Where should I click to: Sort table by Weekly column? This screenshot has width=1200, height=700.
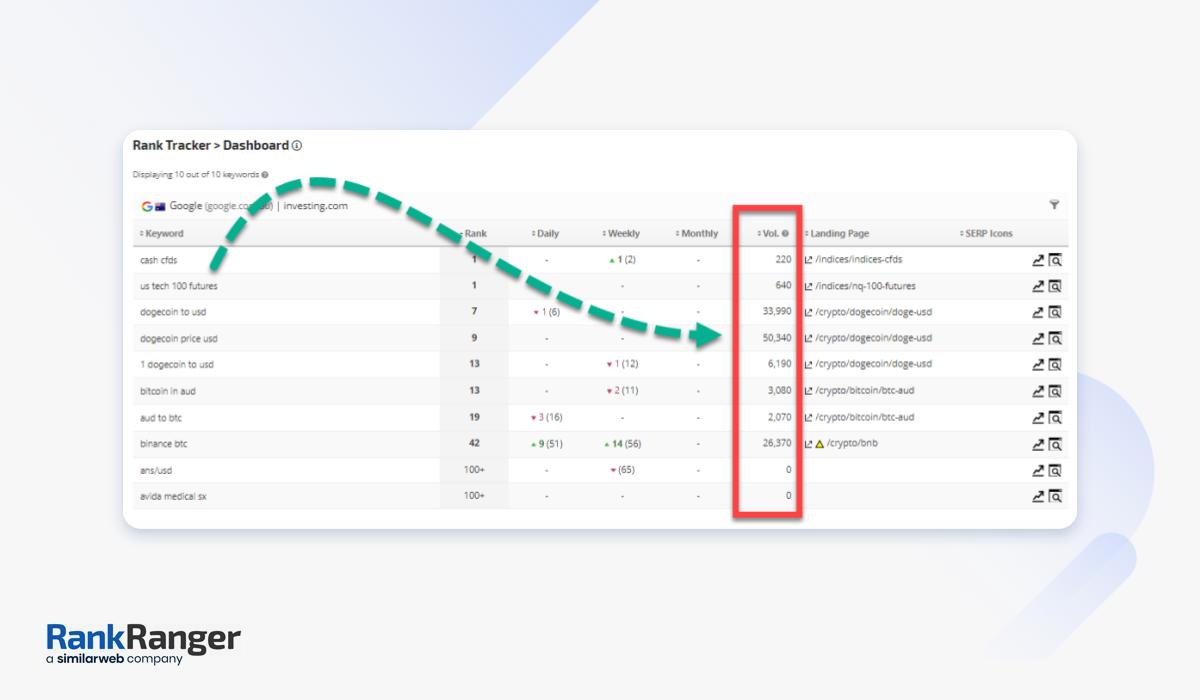click(x=621, y=234)
